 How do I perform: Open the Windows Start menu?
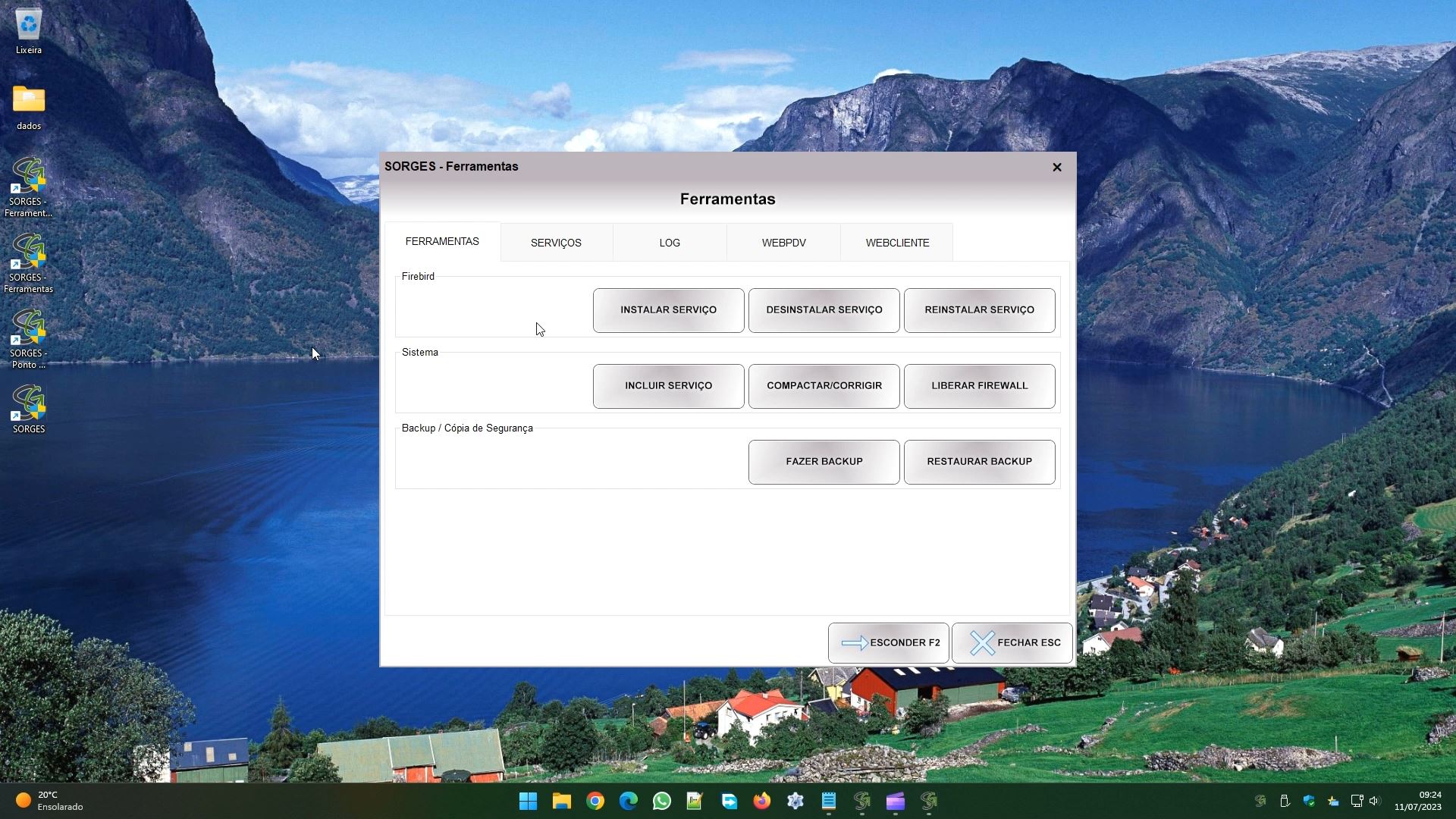pyautogui.click(x=528, y=801)
